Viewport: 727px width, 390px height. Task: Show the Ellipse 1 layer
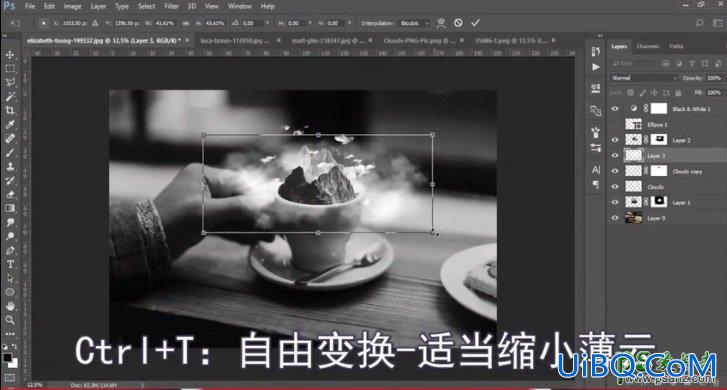[x=615, y=124]
